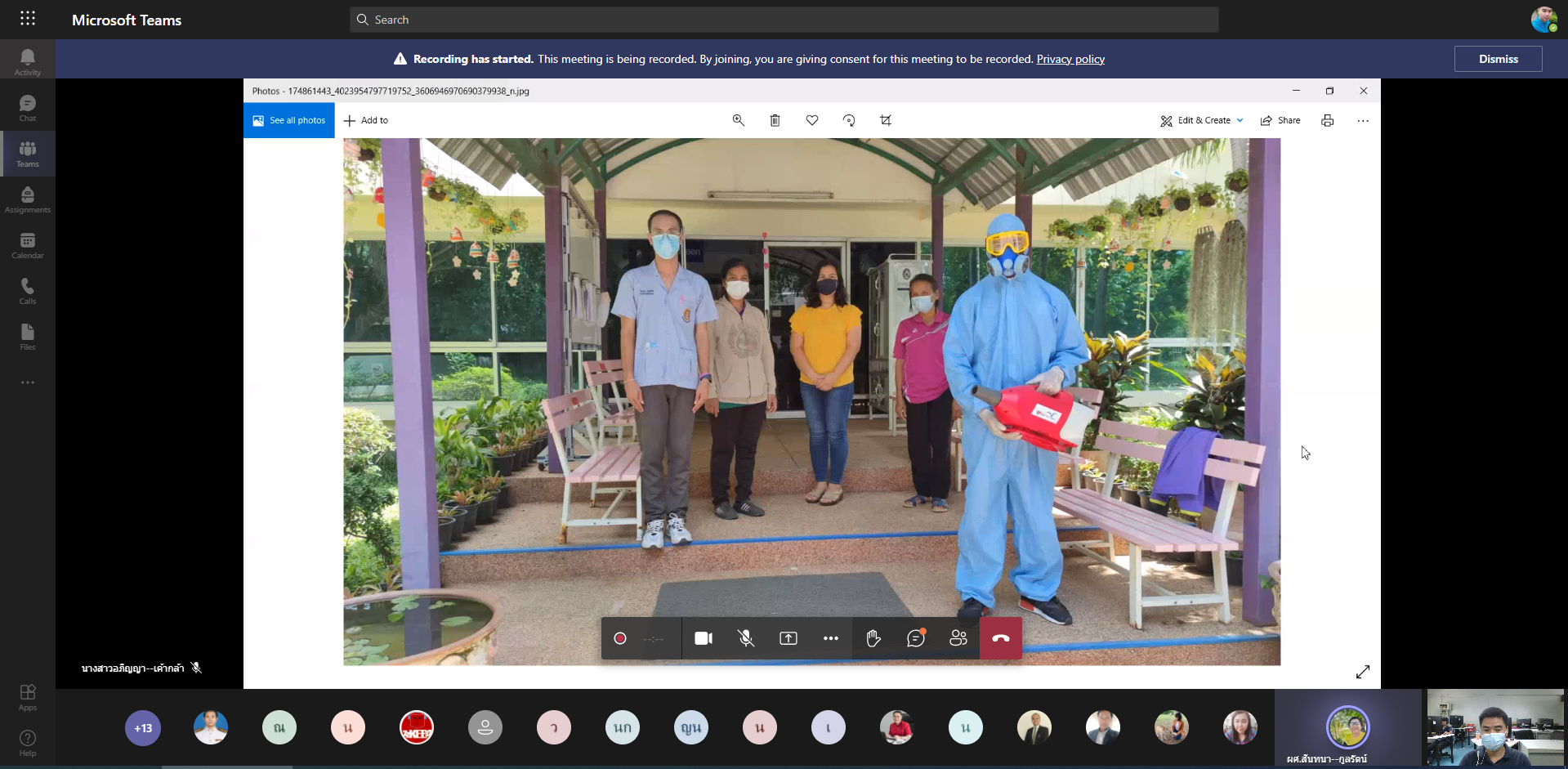This screenshot has height=769, width=1568.
Task: Unmute the microphone in call controls
Action: click(746, 638)
